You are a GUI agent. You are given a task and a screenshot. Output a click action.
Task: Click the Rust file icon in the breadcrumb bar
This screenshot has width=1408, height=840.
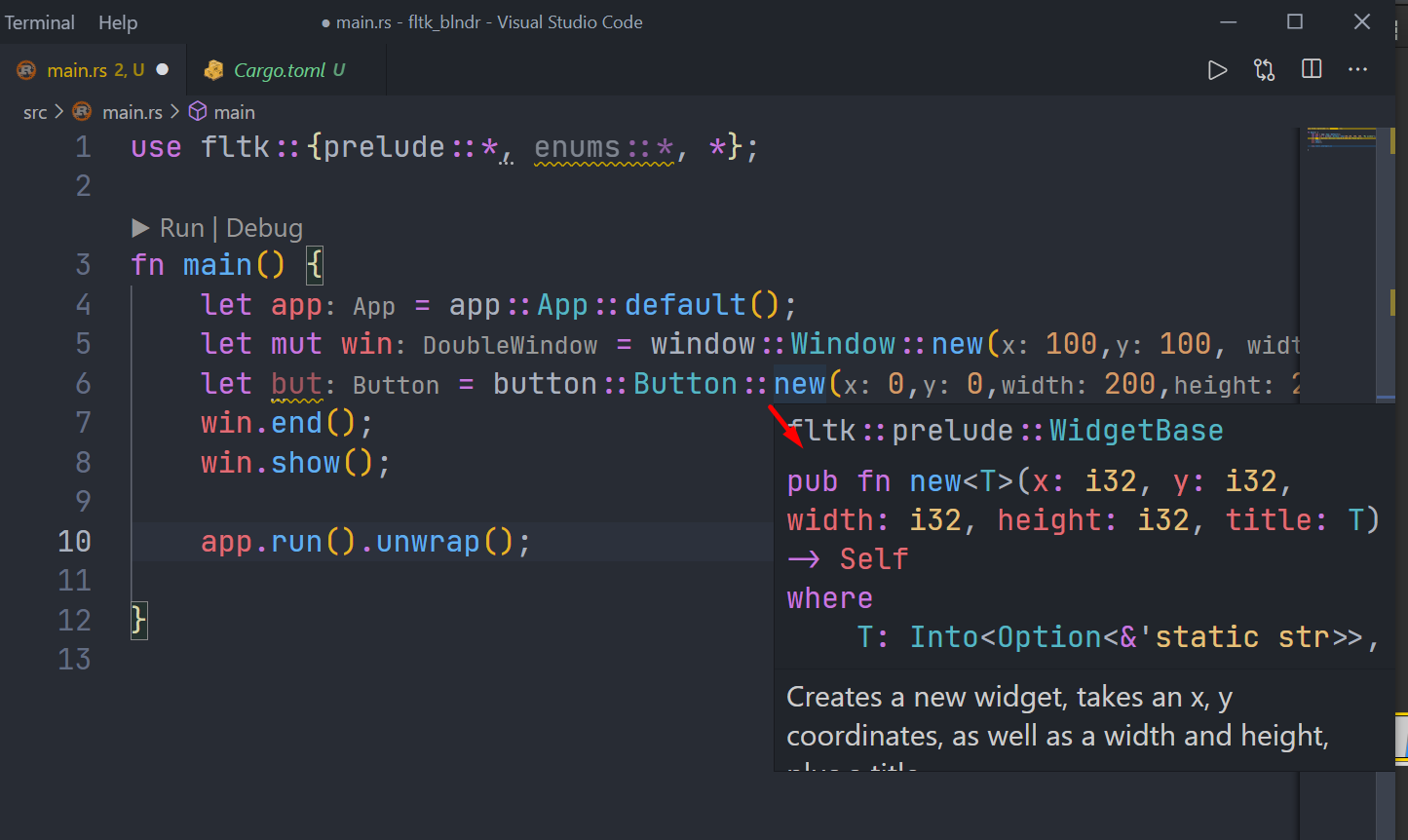pyautogui.click(x=81, y=111)
